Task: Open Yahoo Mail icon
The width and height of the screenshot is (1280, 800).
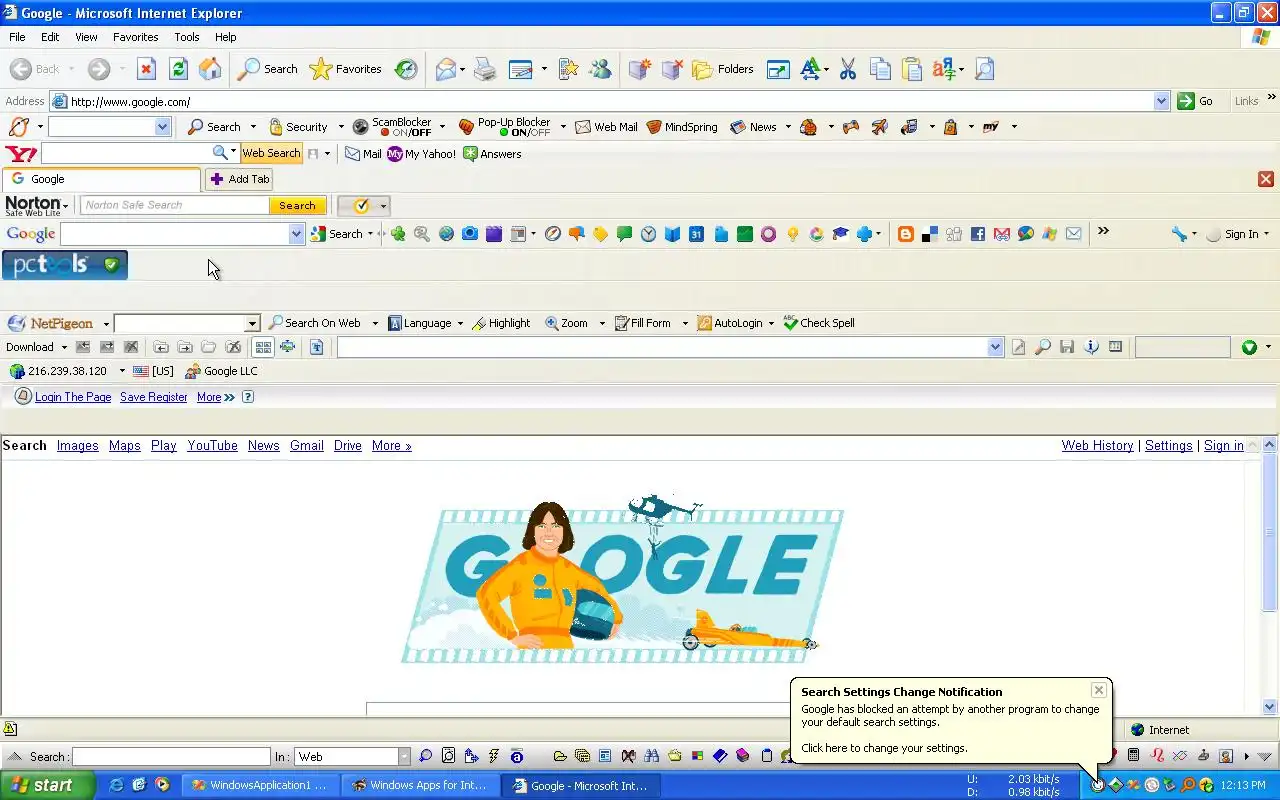Action: [363, 154]
